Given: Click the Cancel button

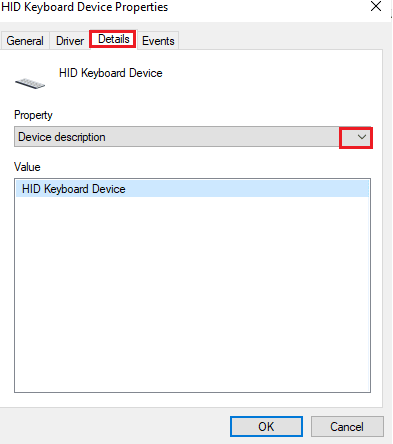Looking at the screenshot, I should click(347, 427).
